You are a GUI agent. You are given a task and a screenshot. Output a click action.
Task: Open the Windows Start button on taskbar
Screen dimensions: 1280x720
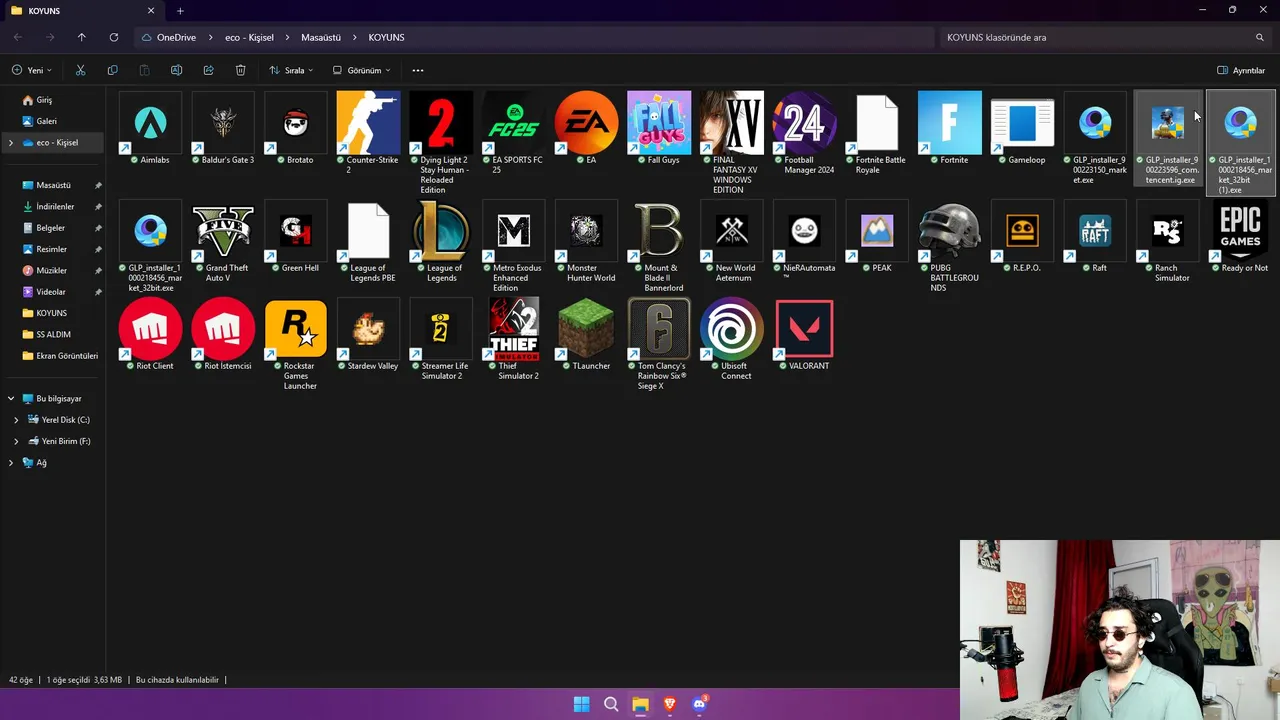tap(581, 704)
